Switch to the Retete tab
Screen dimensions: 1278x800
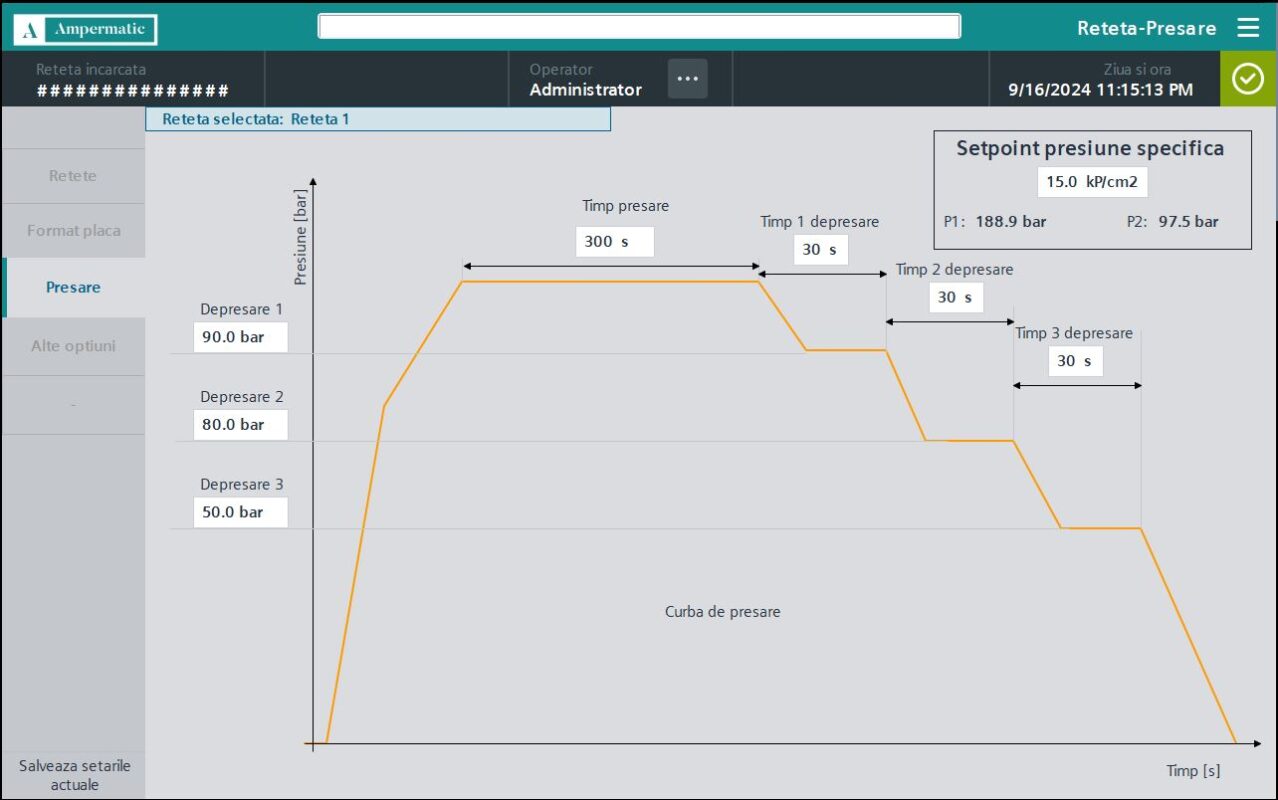pyautogui.click(x=73, y=176)
